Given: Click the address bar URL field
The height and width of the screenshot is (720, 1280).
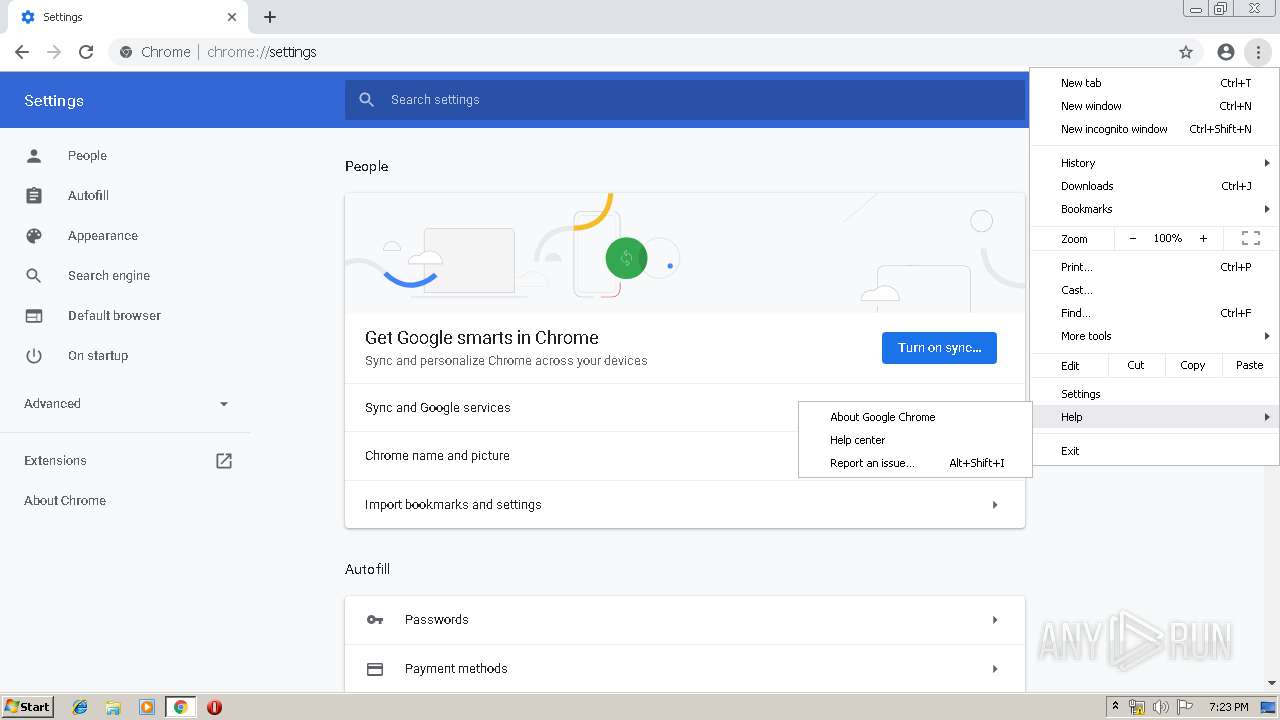Looking at the screenshot, I should 640,52.
